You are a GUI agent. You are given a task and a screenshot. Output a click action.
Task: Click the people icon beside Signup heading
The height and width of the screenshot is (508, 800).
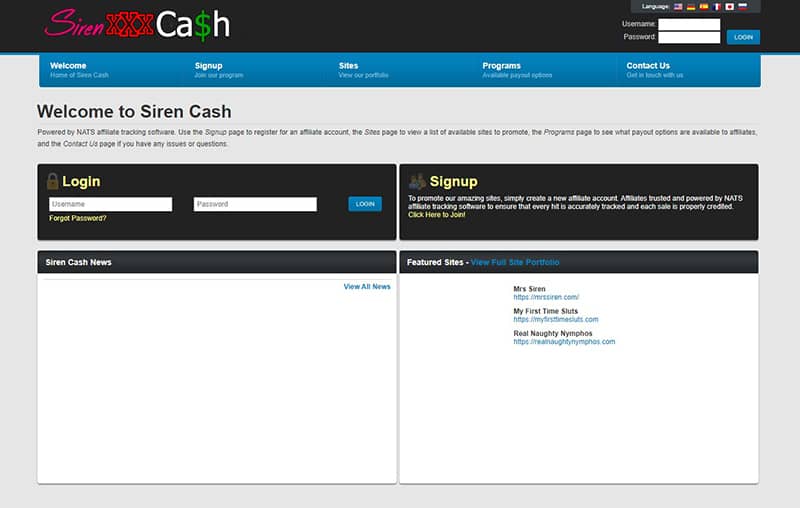(417, 181)
